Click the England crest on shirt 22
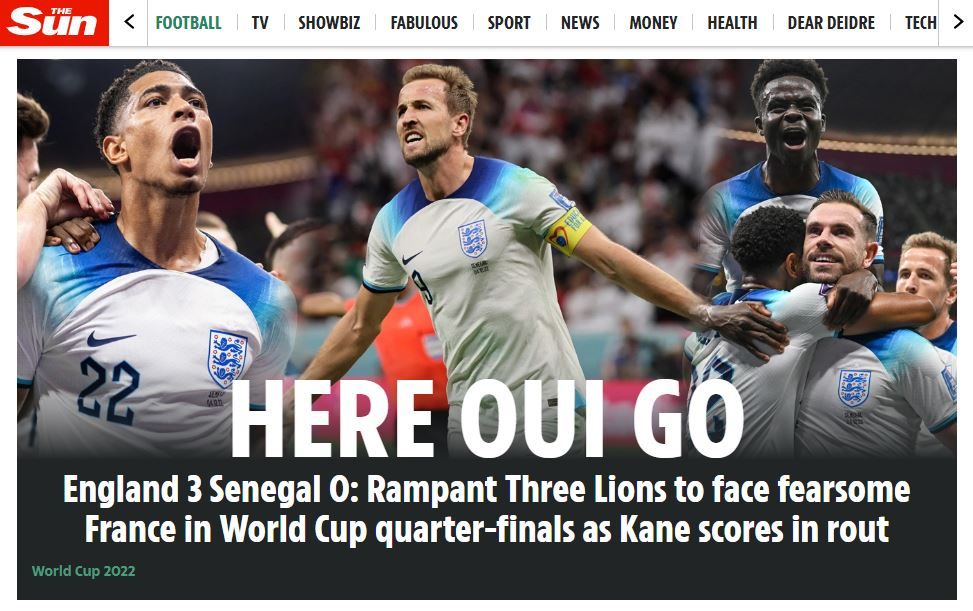The image size is (973, 611). 226,359
